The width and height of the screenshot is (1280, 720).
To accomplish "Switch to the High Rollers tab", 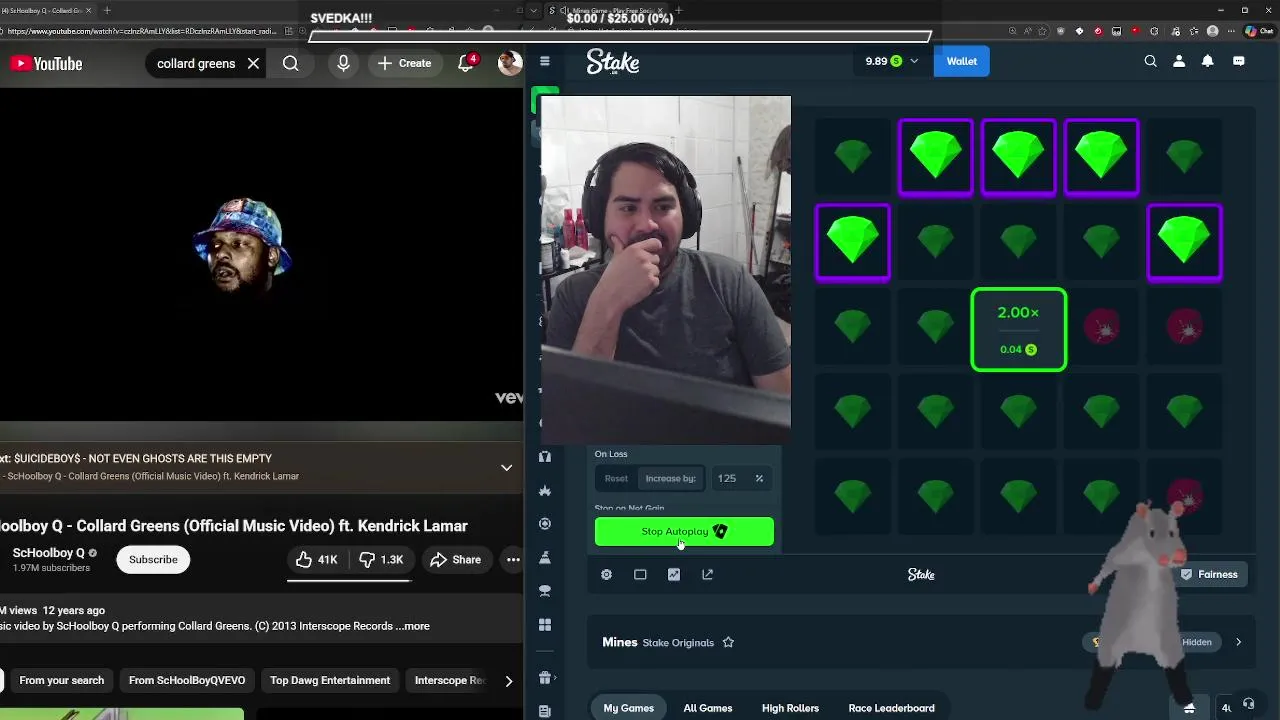I will (790, 708).
